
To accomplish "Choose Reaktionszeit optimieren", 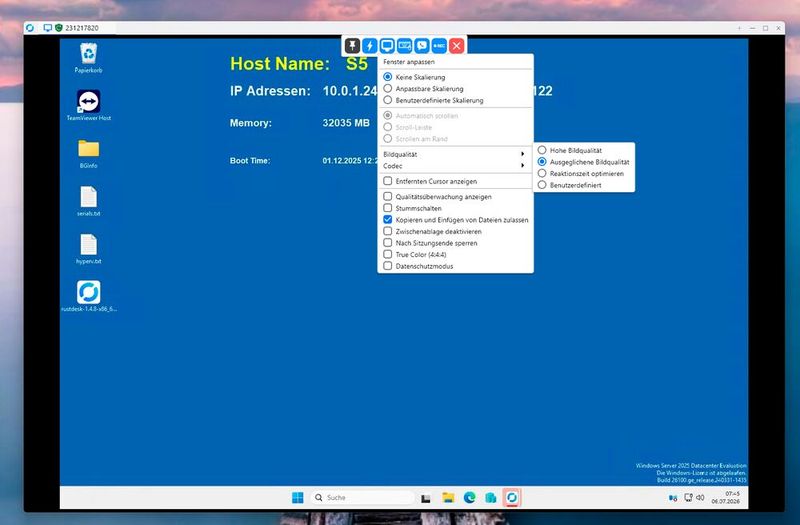I will (580, 173).
